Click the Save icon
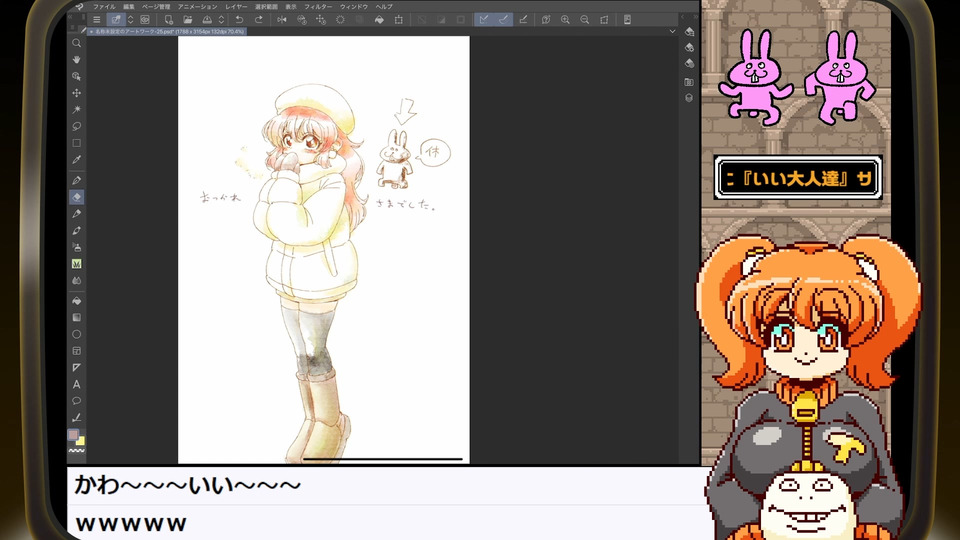This screenshot has width=960, height=540. pos(207,20)
